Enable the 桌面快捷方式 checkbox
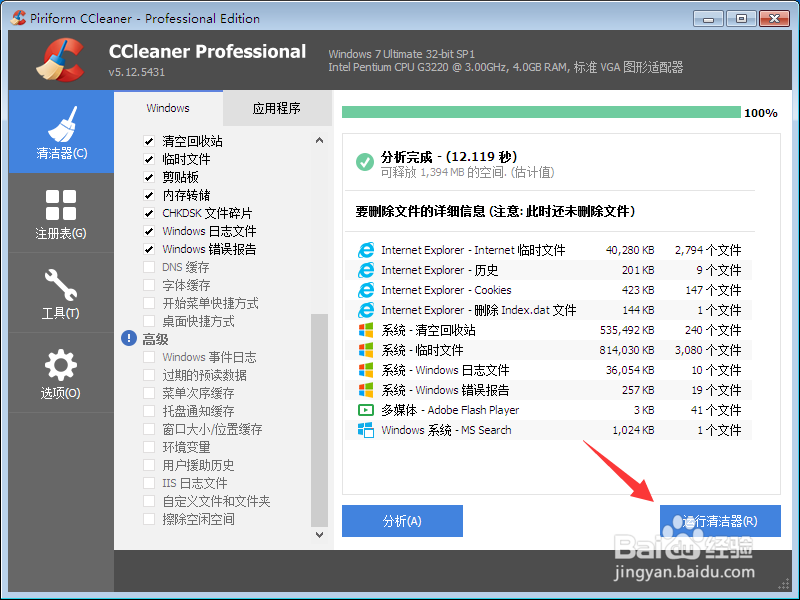This screenshot has height=600, width=800. pyautogui.click(x=149, y=321)
